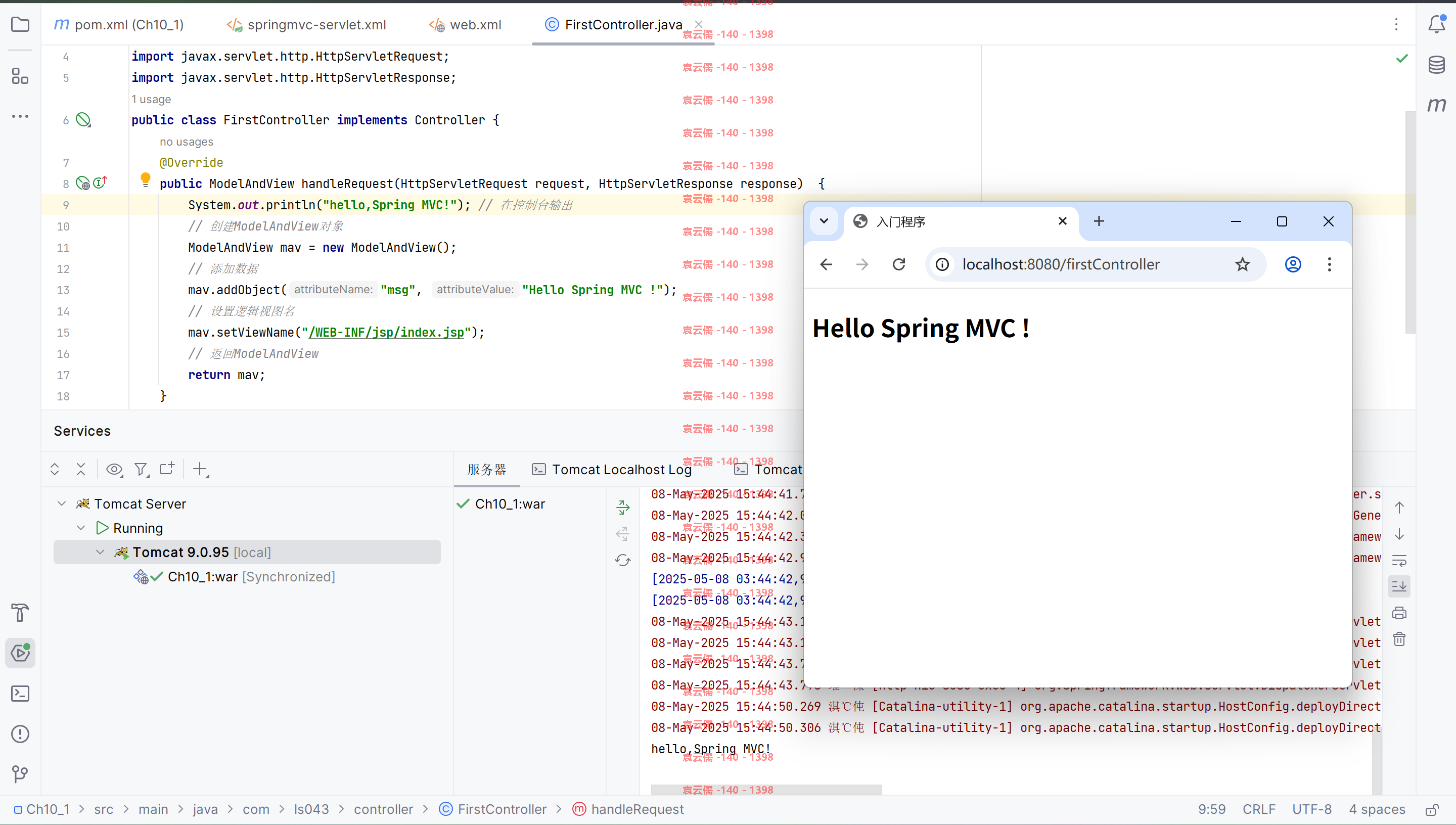The image size is (1456, 825).
Task: Open the browser three-dot menu
Action: click(1330, 264)
